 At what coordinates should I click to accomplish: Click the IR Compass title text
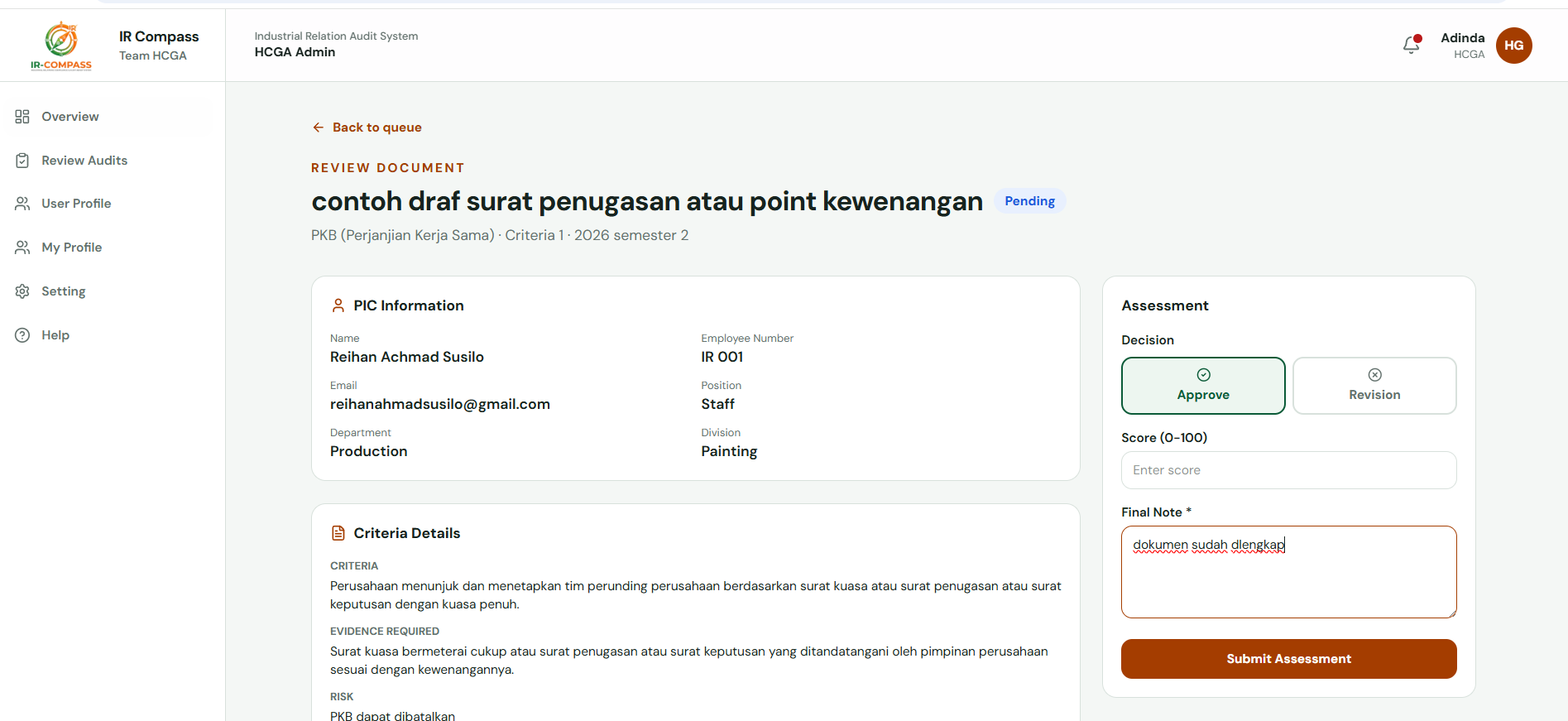pyautogui.click(x=159, y=36)
